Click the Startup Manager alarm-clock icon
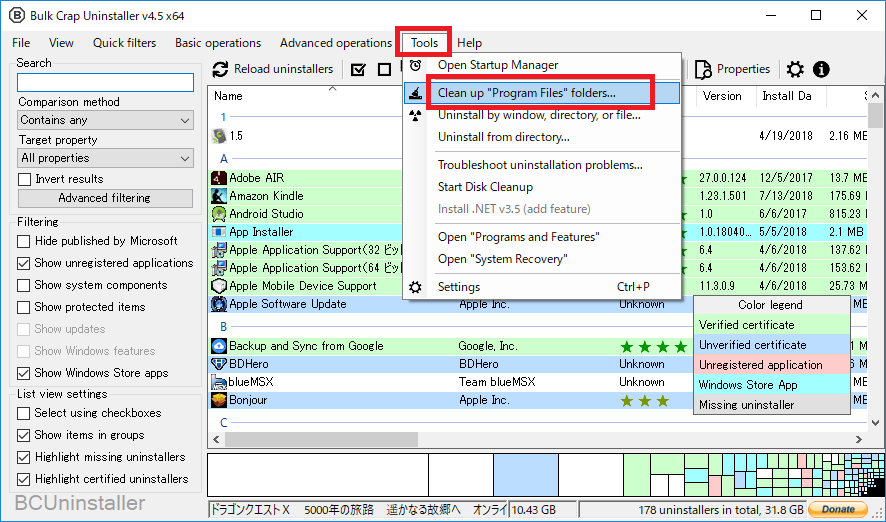Viewport: 886px width, 522px height. point(415,65)
